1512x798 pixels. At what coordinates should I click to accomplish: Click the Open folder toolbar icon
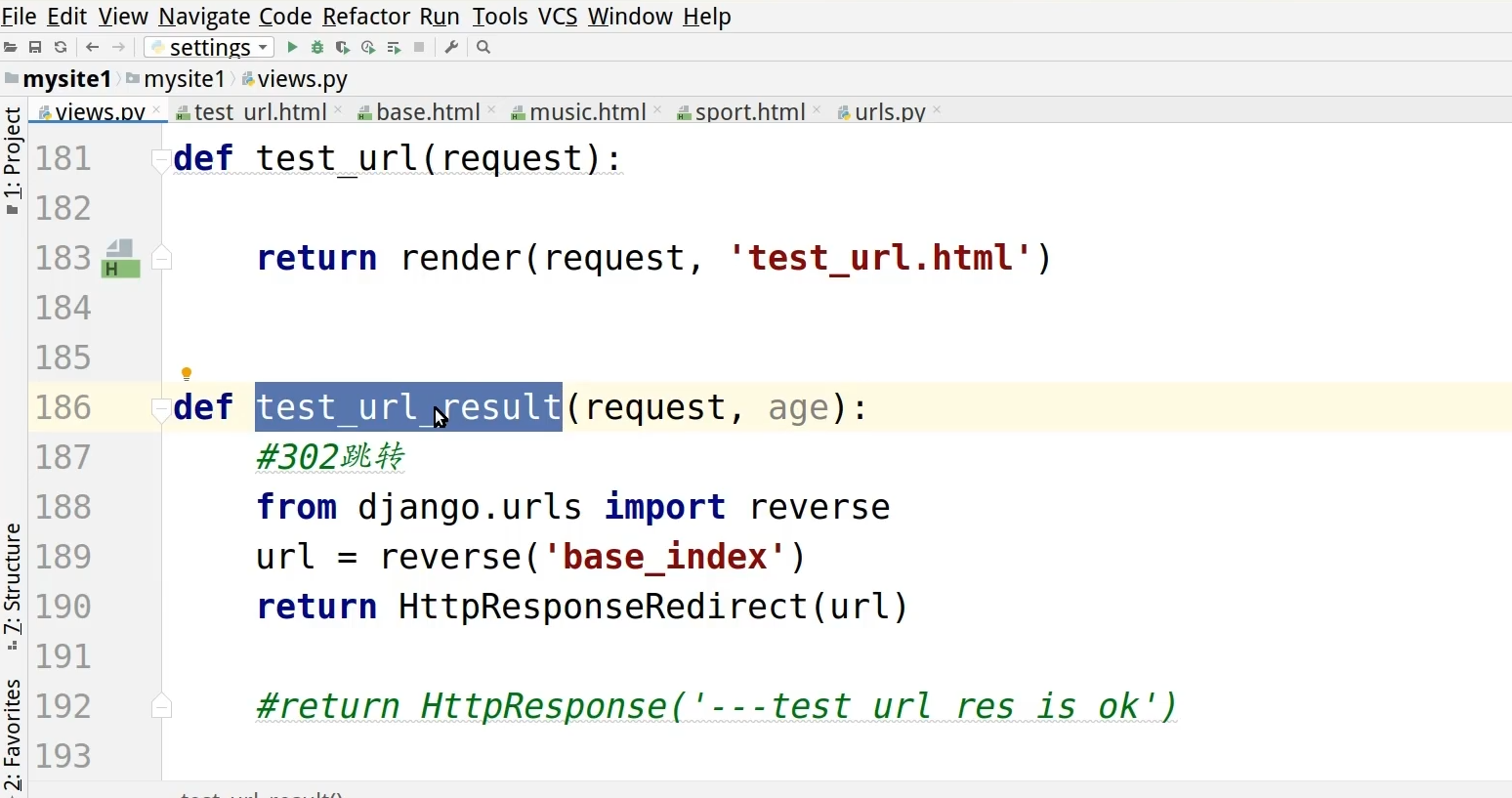[11, 47]
